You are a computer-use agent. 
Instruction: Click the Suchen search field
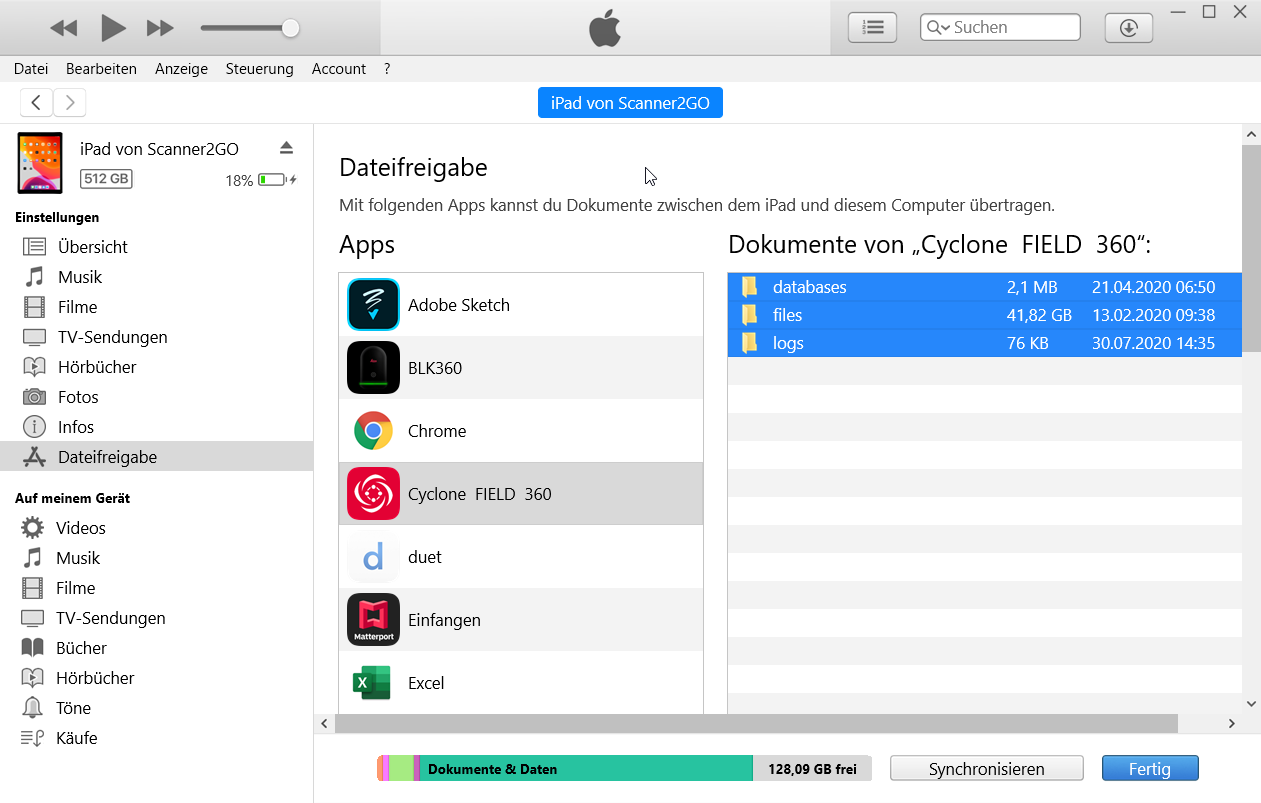tap(1000, 27)
